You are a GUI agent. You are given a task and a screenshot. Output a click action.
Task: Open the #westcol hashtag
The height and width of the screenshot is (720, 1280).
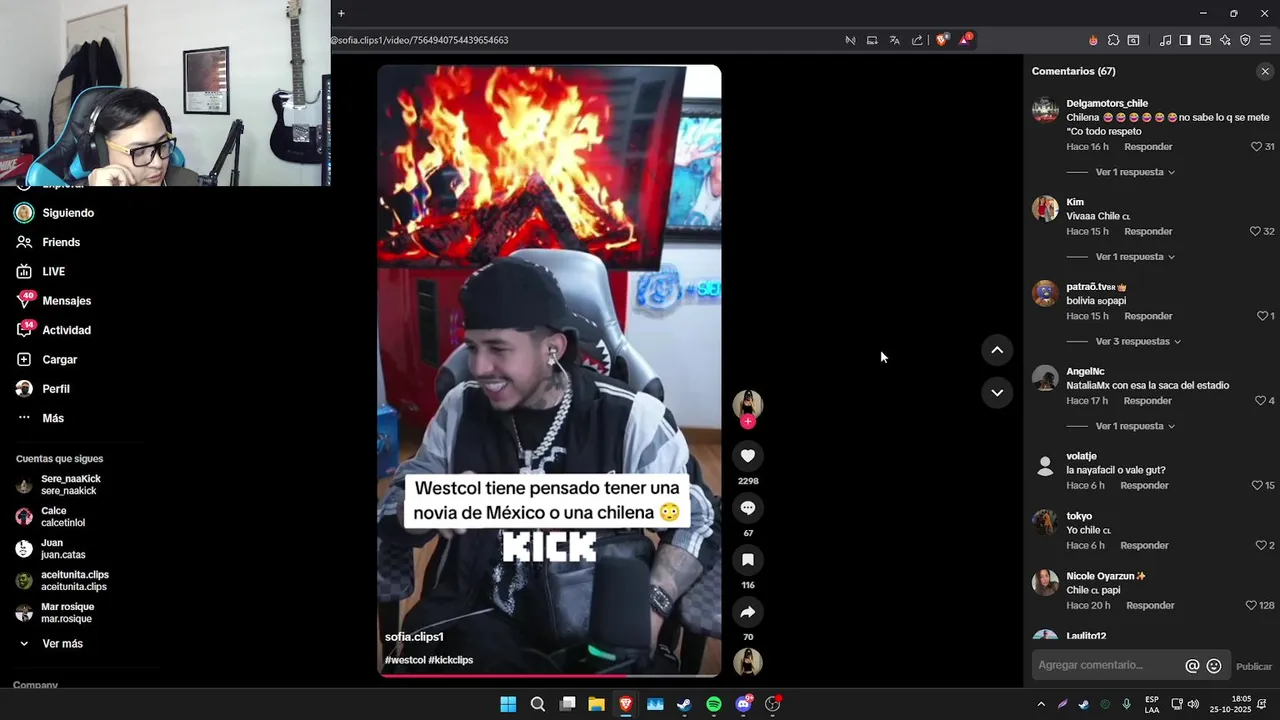405,660
